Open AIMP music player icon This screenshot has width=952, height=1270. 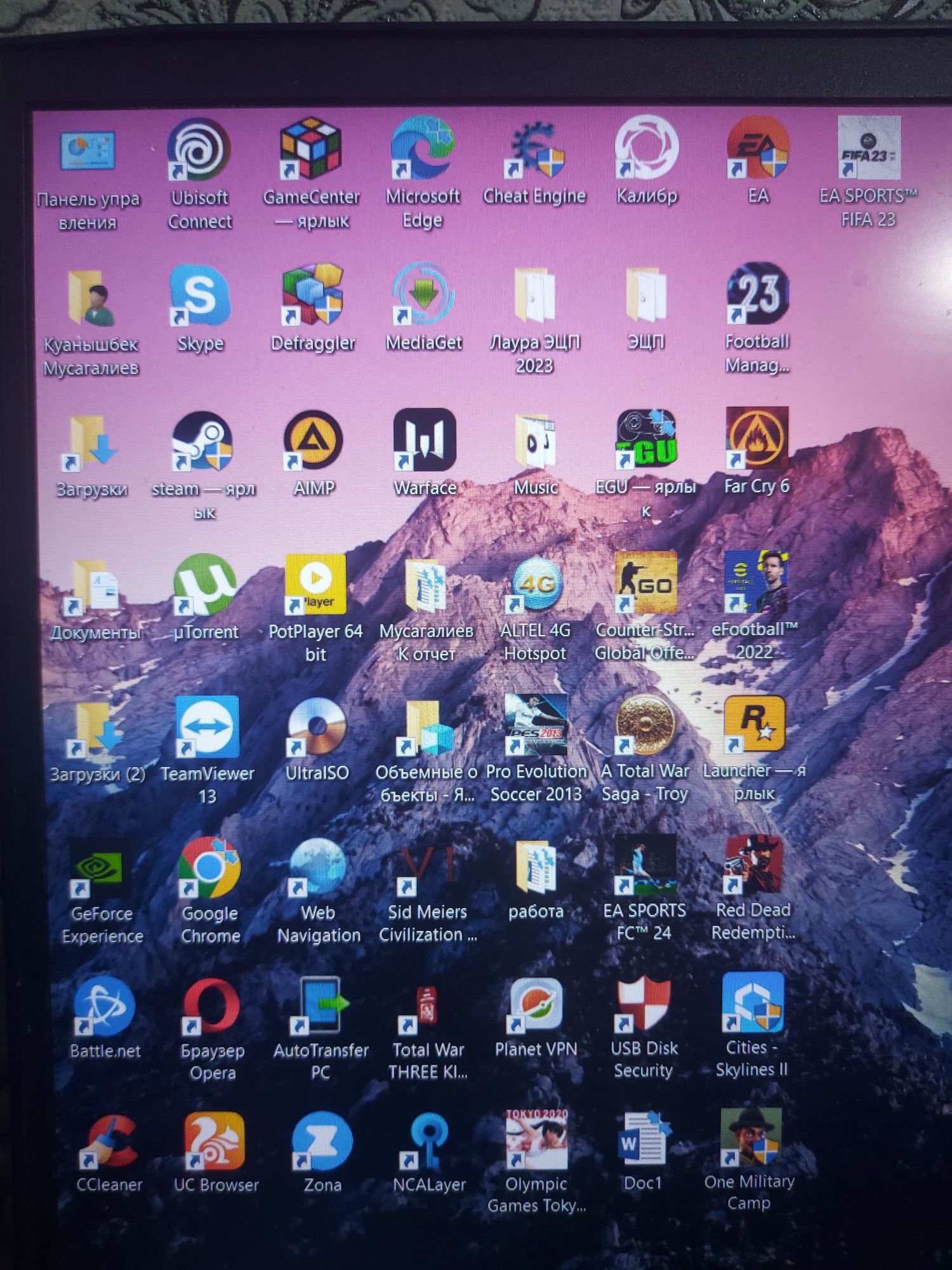(314, 440)
